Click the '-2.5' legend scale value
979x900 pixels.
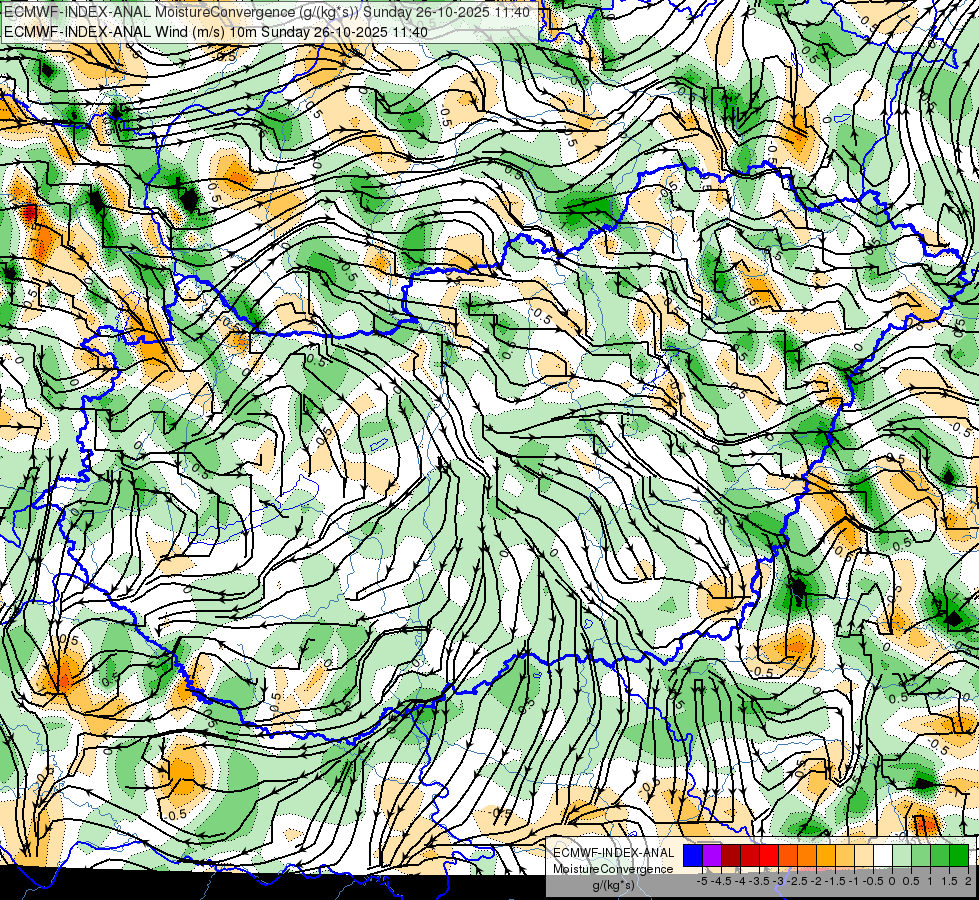tap(797, 881)
